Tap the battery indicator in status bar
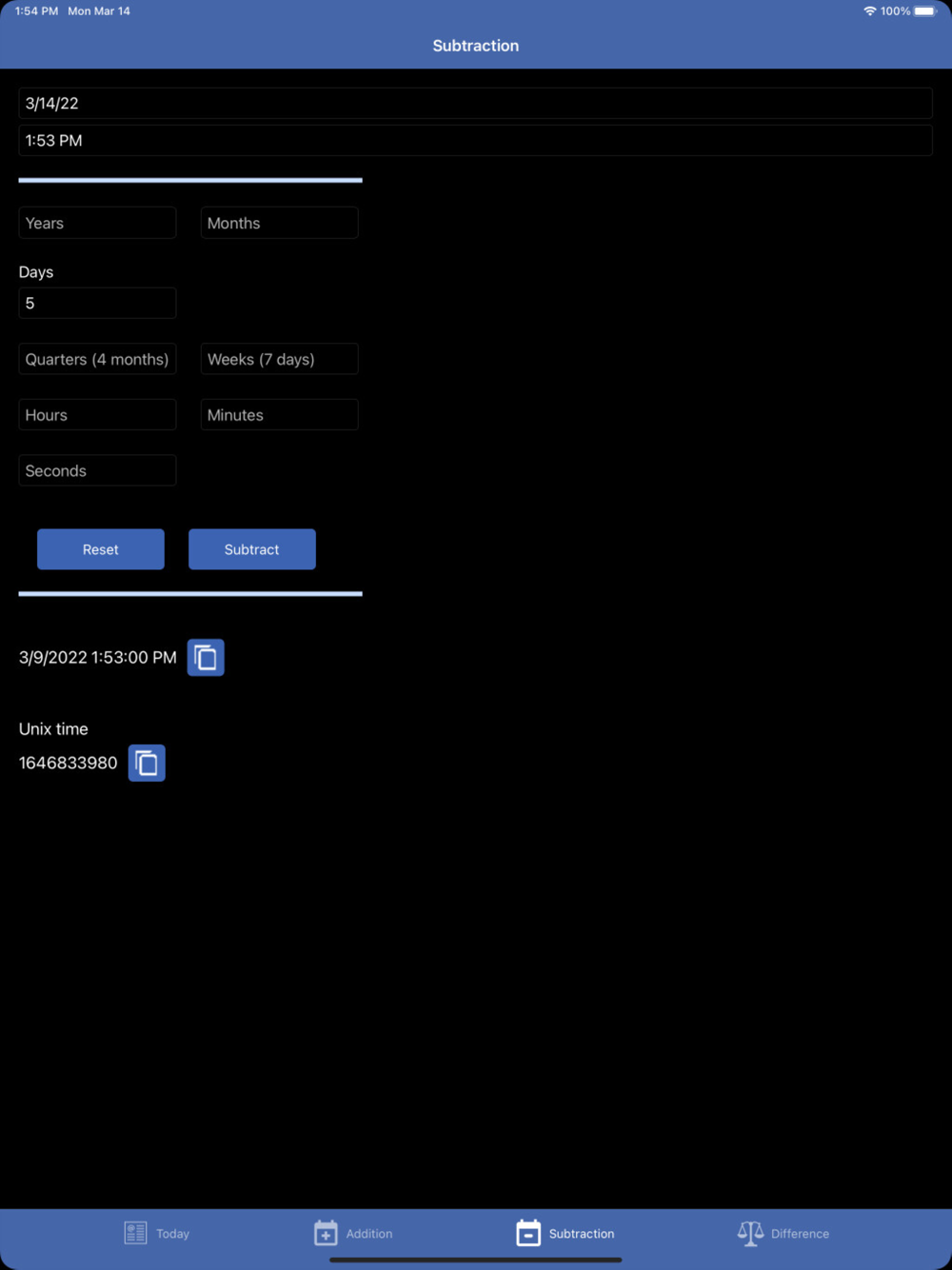 pos(925,11)
